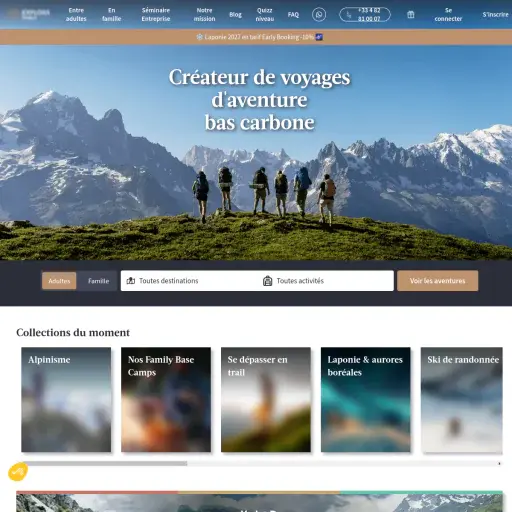
Task: Click the map icon beside Toutes destinations
Action: click(x=131, y=281)
